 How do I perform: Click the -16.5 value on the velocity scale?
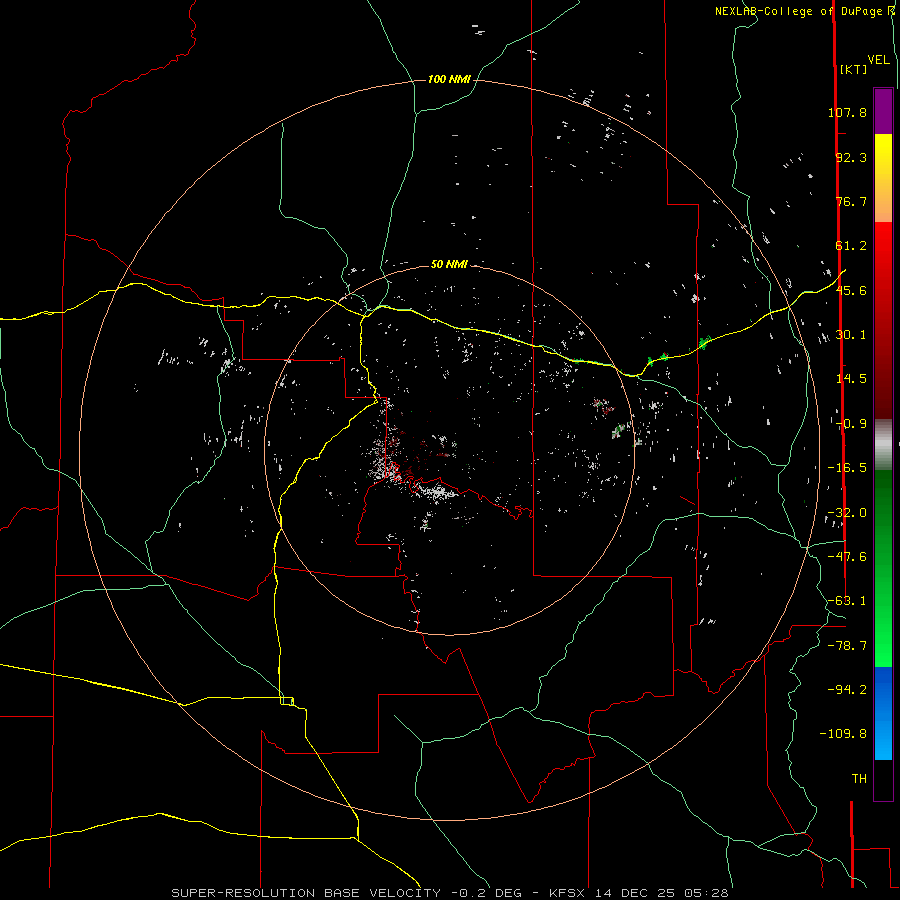pyautogui.click(x=847, y=468)
